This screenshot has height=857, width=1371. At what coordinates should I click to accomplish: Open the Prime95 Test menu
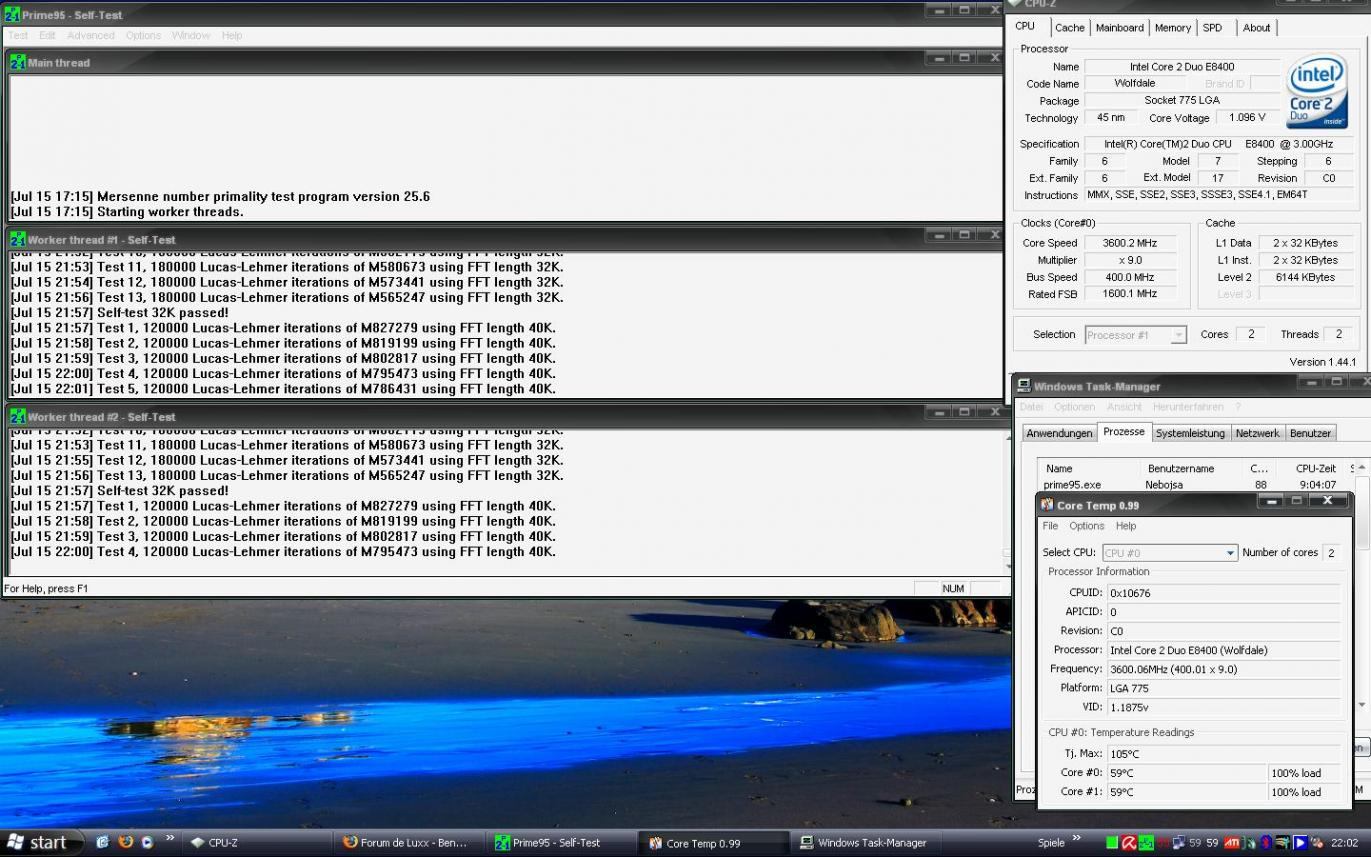(18, 35)
